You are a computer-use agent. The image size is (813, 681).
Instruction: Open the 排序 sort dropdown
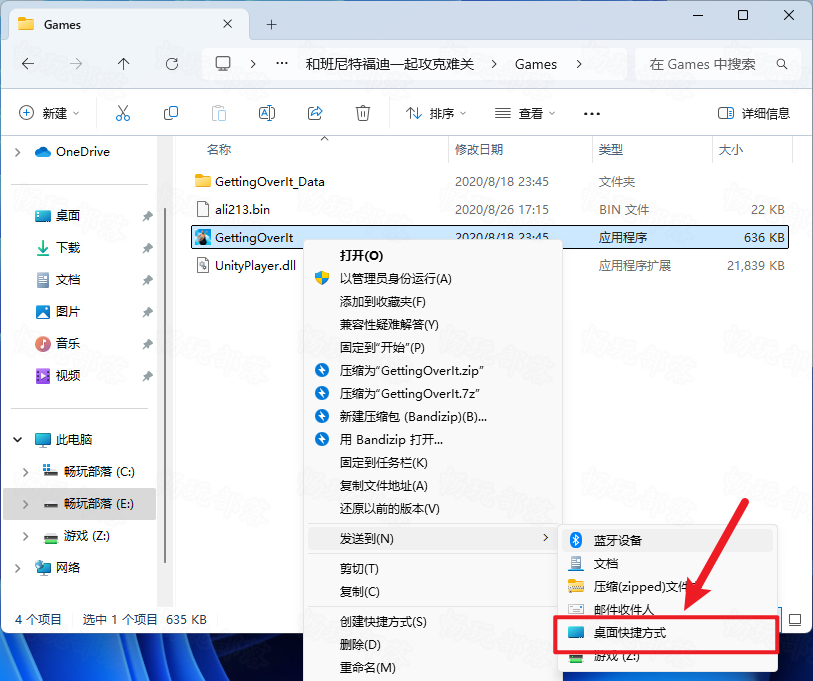click(437, 113)
